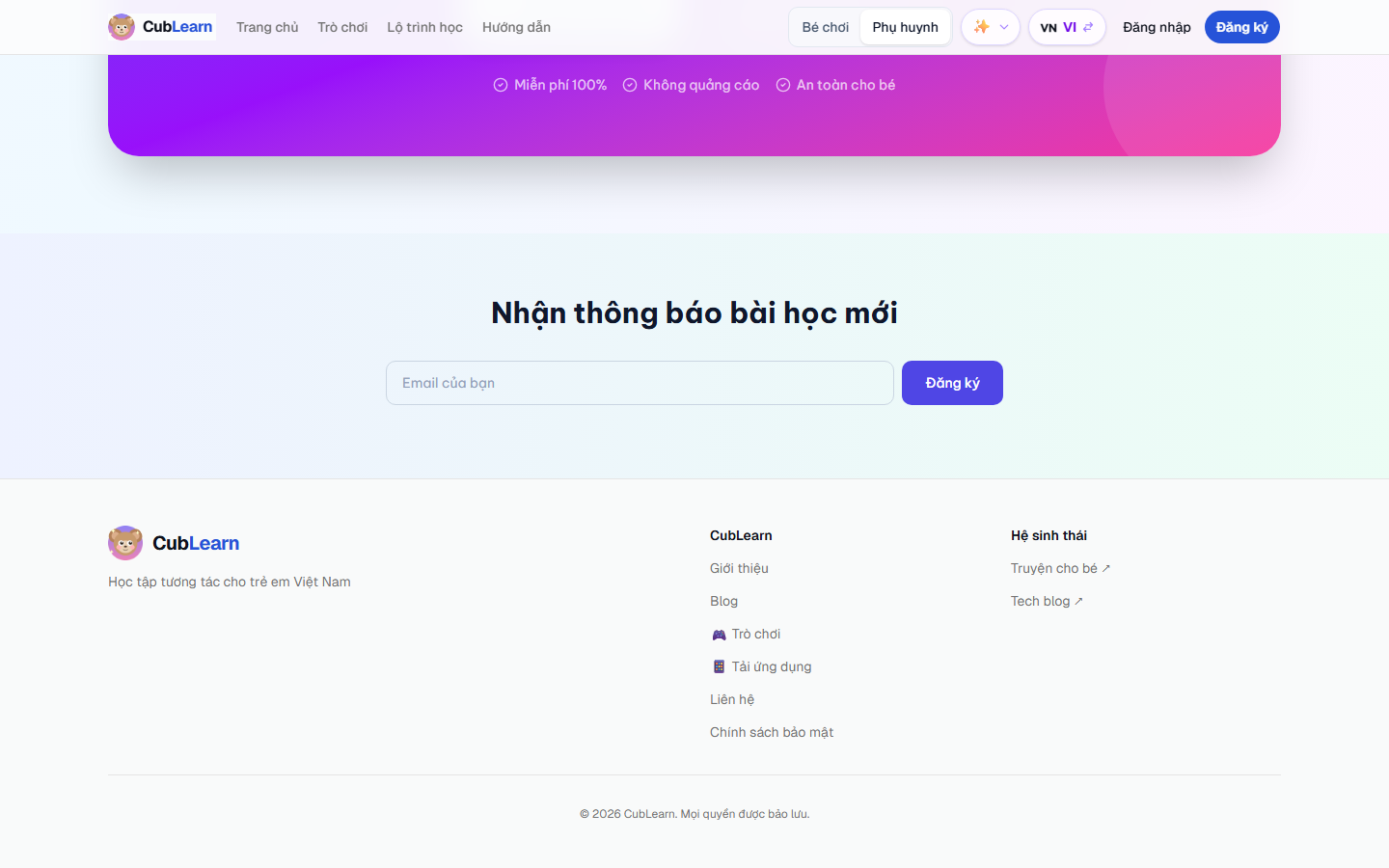This screenshot has width=1389, height=868.
Task: Click the CubLearn footer column heading
Action: [741, 535]
